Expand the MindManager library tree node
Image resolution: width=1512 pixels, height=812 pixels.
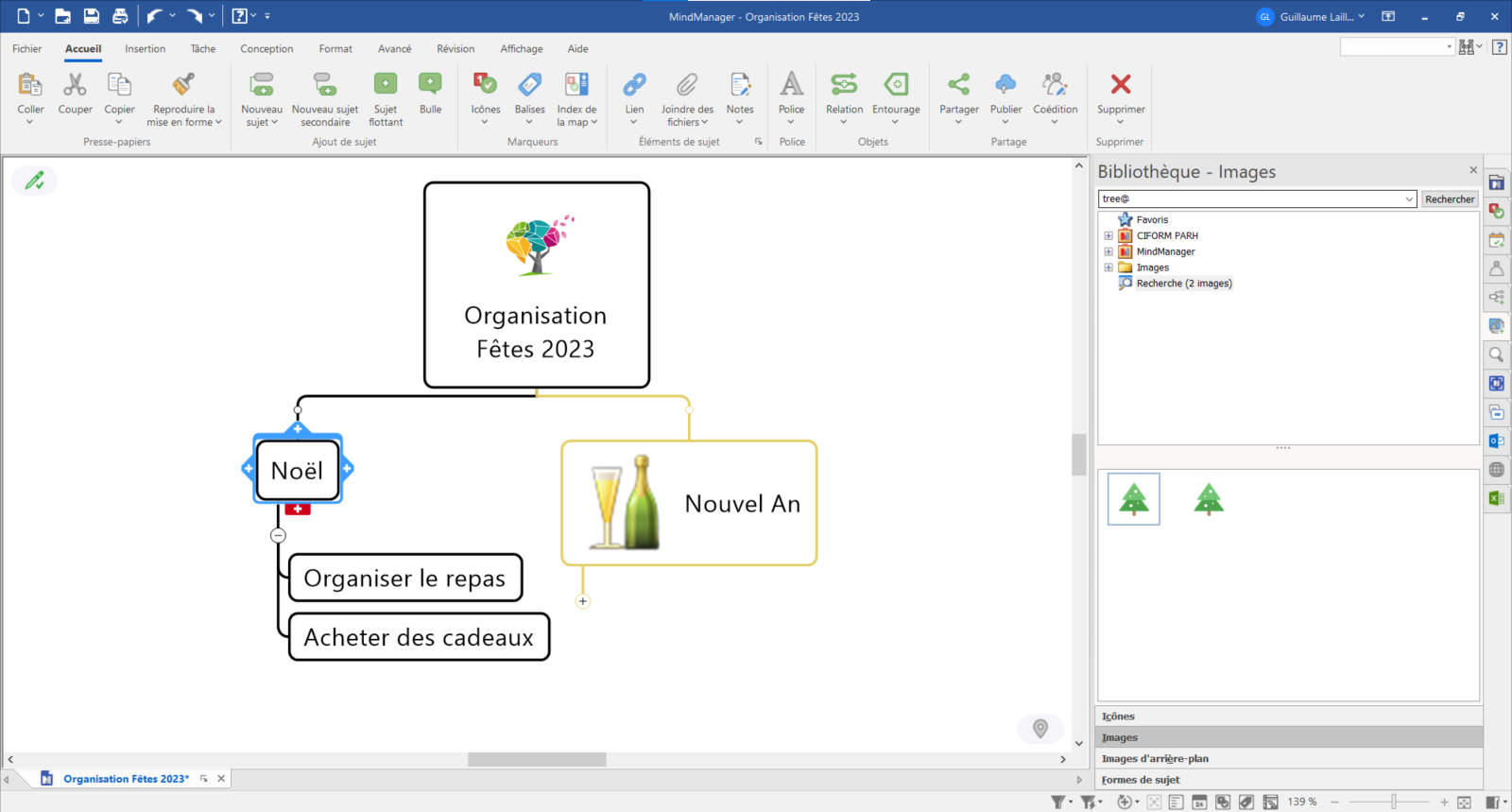pyautogui.click(x=1108, y=252)
